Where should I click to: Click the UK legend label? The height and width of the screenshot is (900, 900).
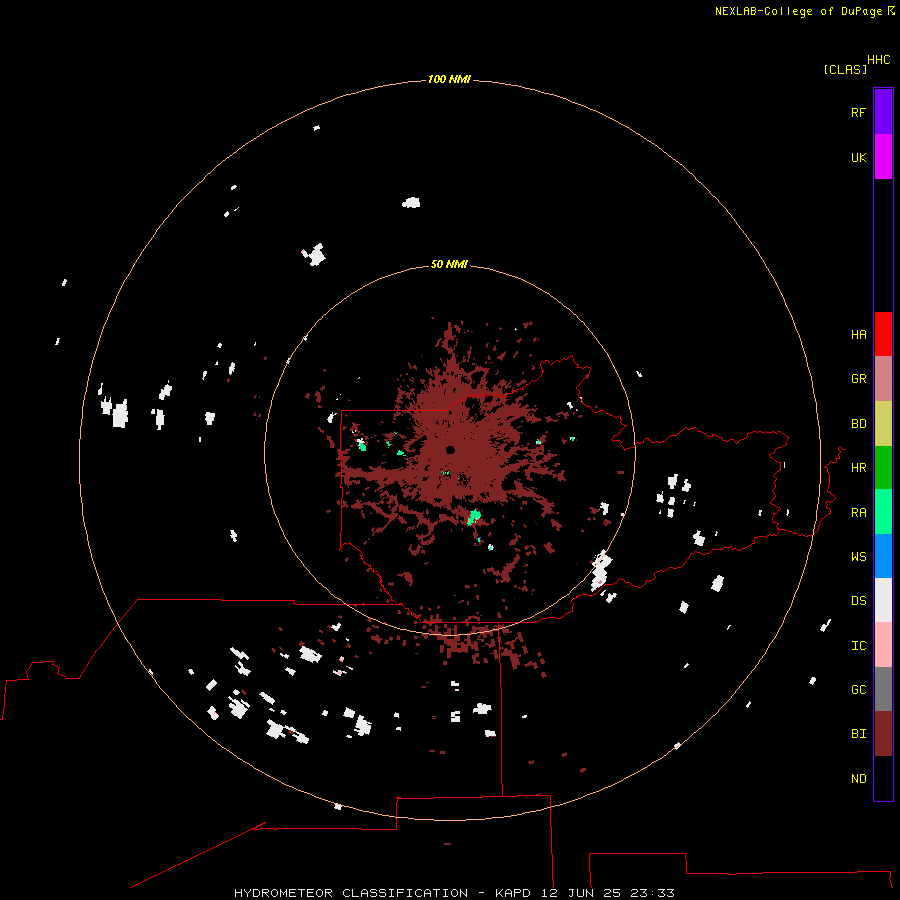click(x=858, y=157)
